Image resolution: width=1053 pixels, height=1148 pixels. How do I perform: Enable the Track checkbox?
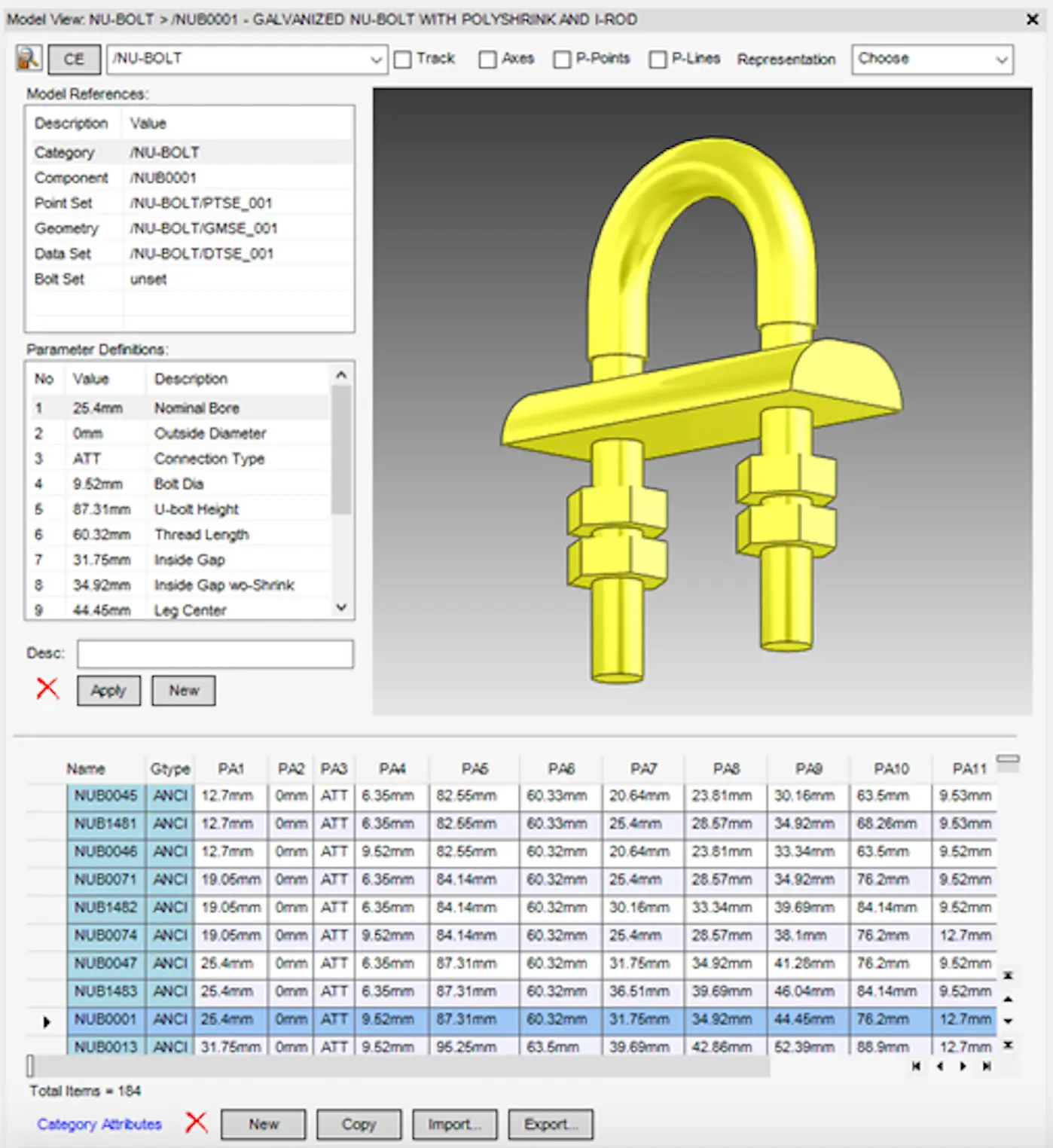[x=403, y=59]
